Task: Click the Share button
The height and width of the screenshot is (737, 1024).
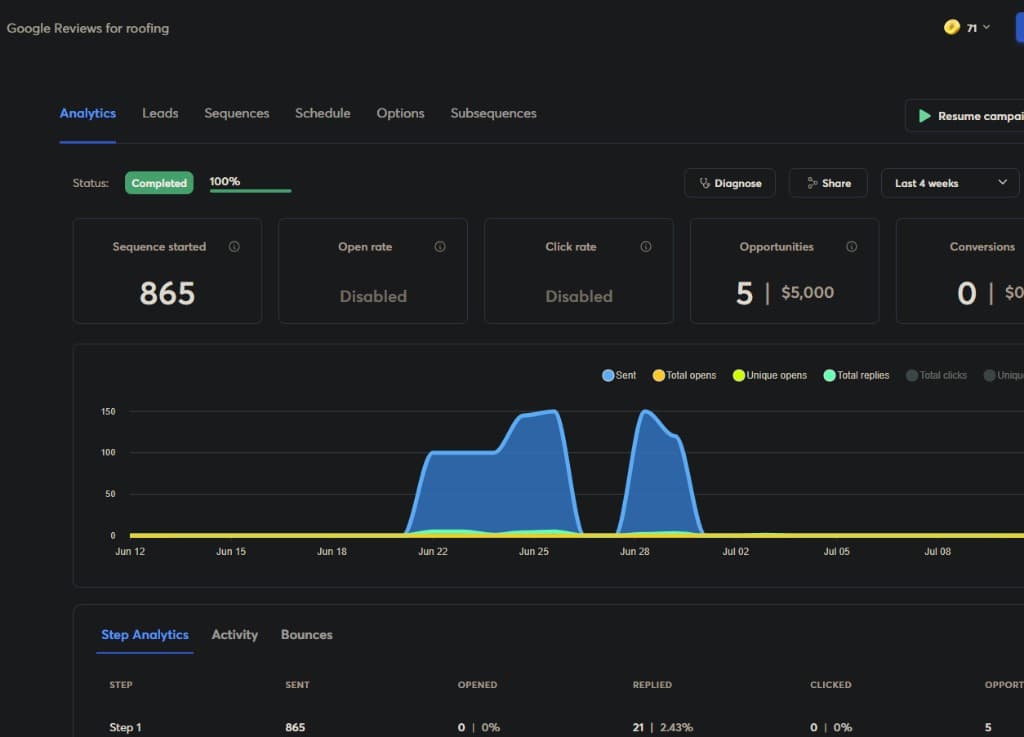Action: point(828,183)
